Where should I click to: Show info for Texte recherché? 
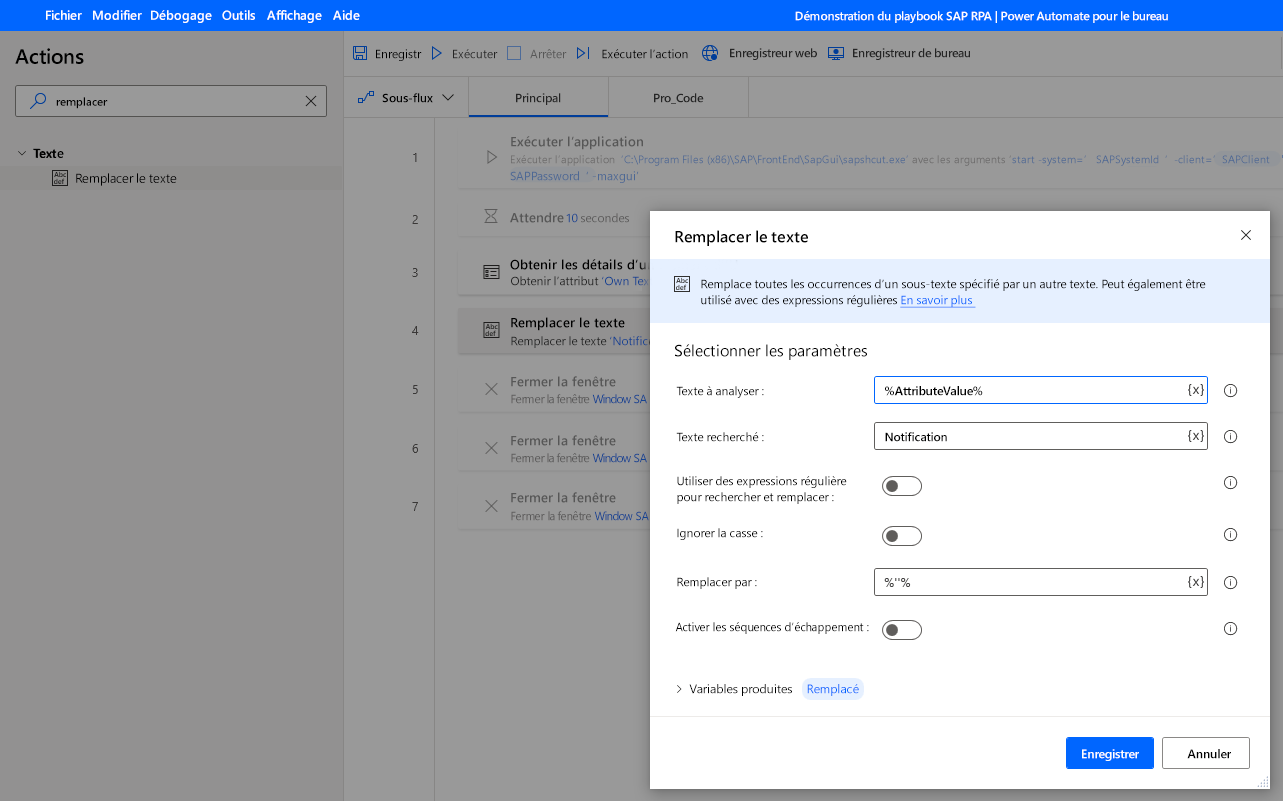click(1231, 436)
